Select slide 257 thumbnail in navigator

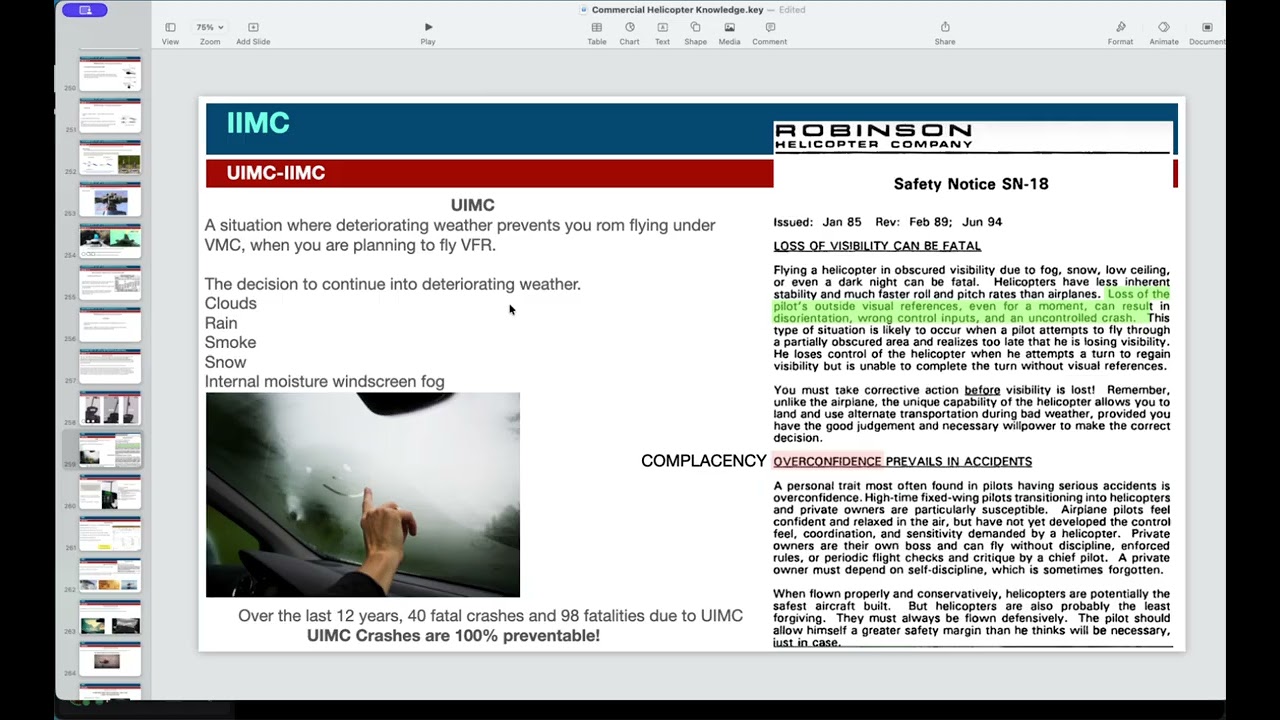point(110,367)
